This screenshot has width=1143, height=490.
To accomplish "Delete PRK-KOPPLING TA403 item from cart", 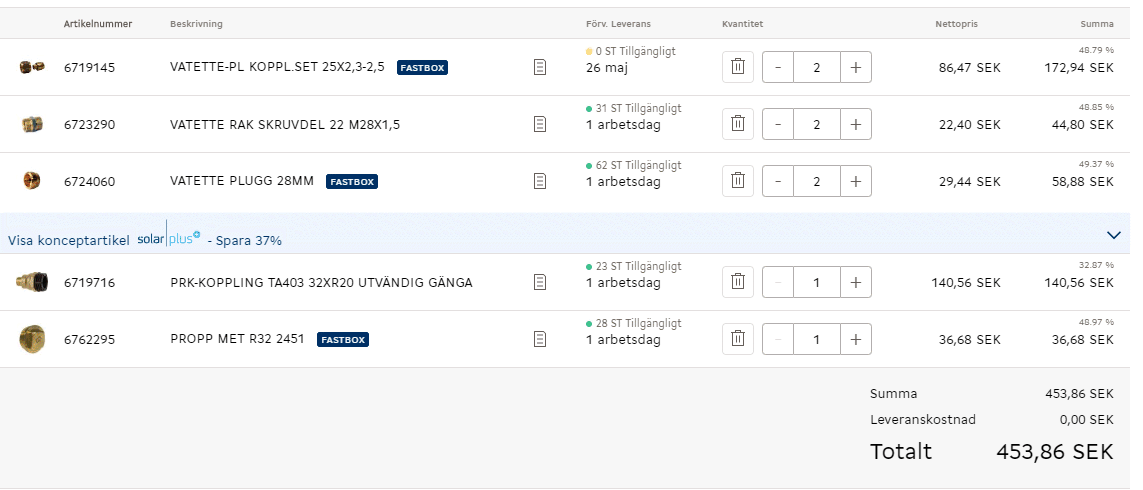I will coord(737,282).
